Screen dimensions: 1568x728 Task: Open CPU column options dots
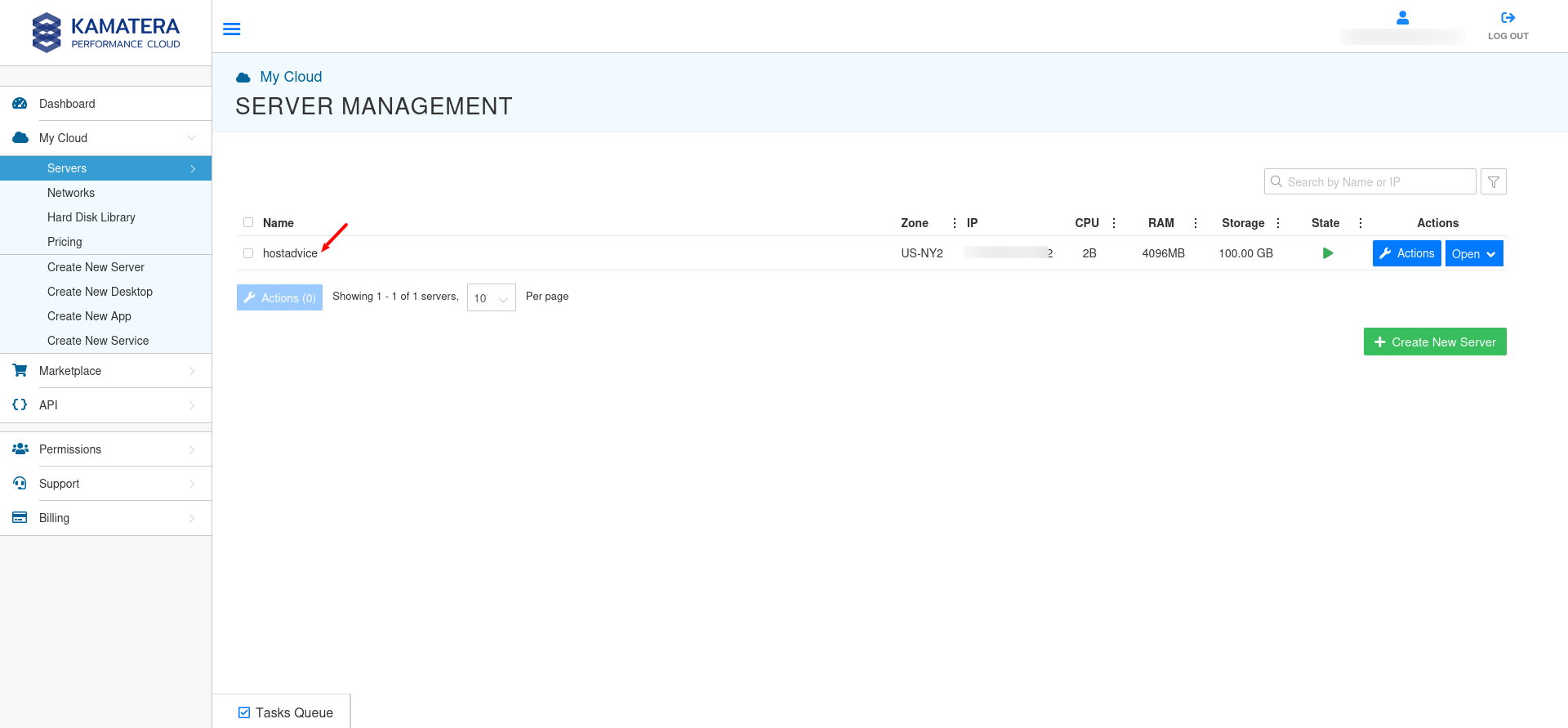pos(1114,223)
